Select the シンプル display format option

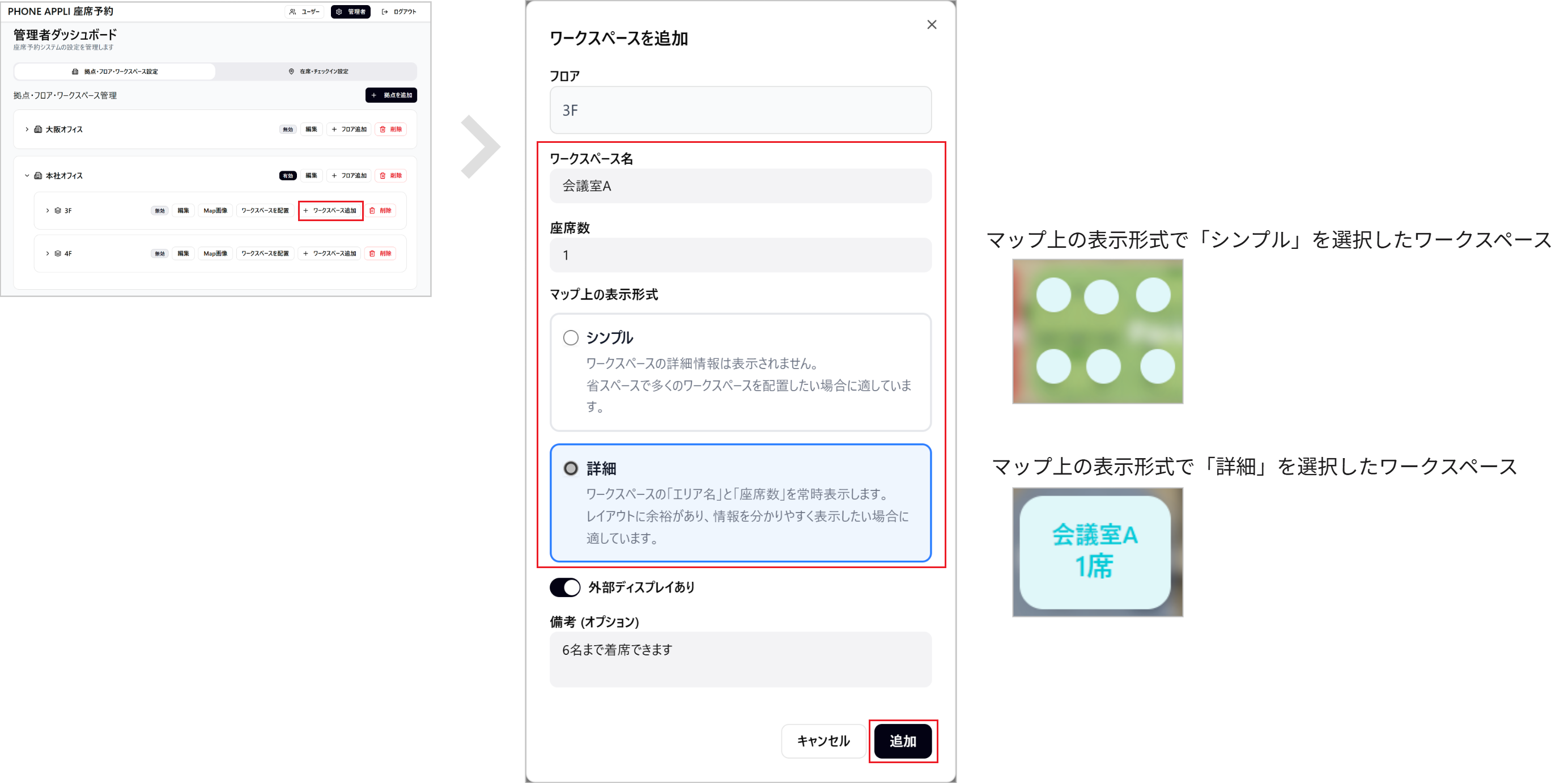(x=570, y=337)
